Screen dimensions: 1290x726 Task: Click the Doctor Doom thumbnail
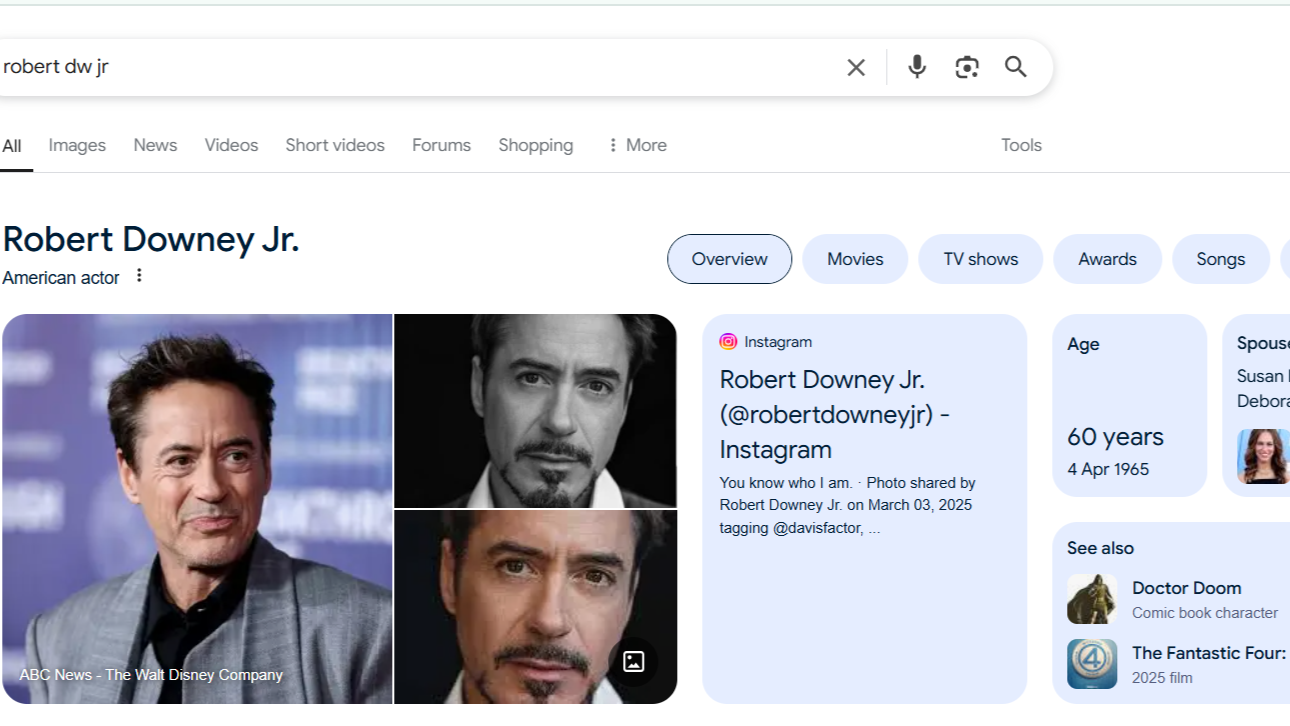(x=1092, y=599)
